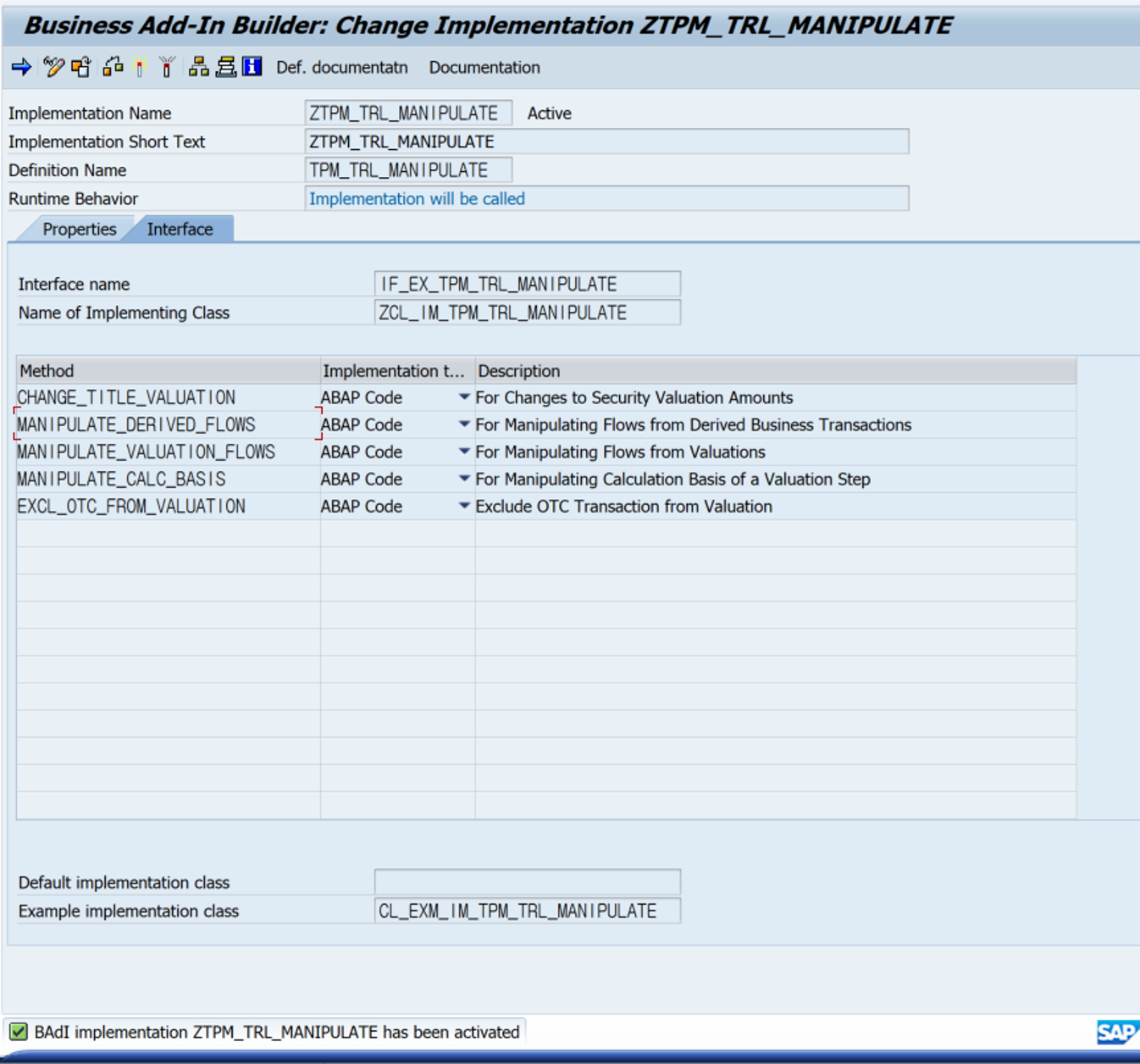Screen dimensions: 1140x1064
Task: Click the where-used list toolbar icon
Action: [113, 67]
